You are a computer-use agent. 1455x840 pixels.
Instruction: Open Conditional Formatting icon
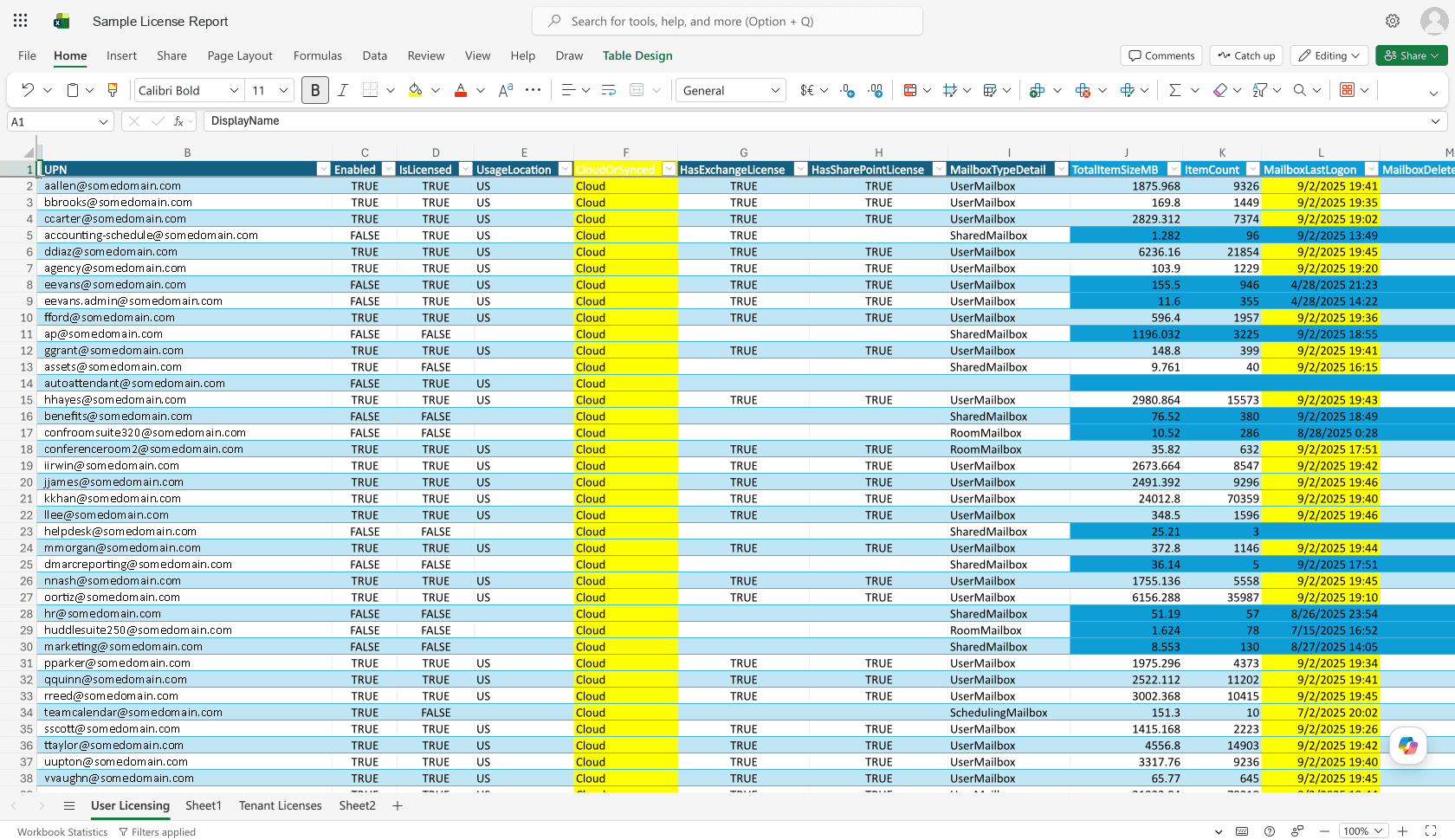(910, 90)
